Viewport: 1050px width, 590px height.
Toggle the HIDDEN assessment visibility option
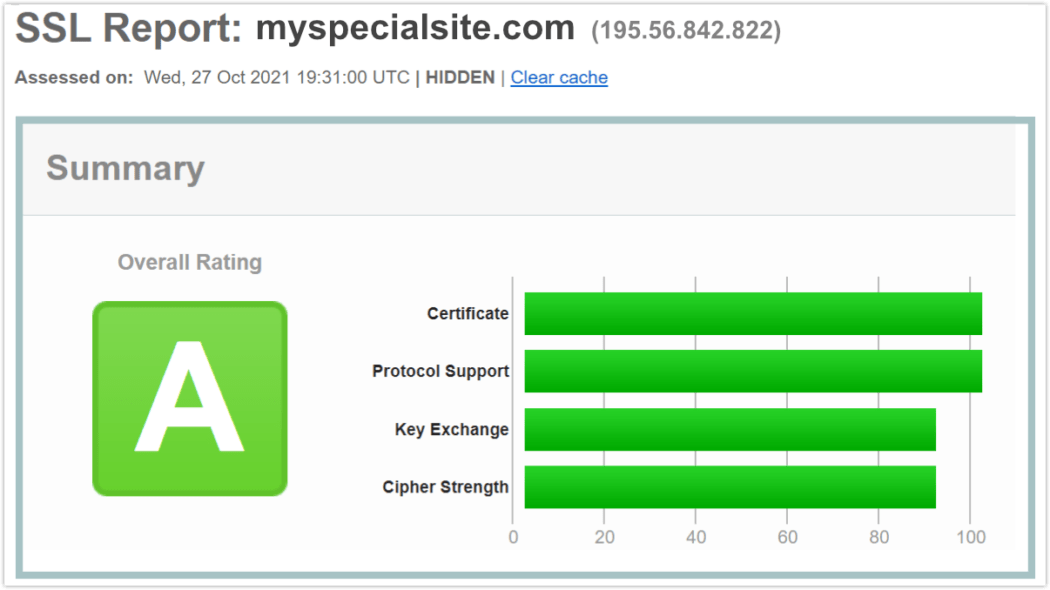point(459,77)
